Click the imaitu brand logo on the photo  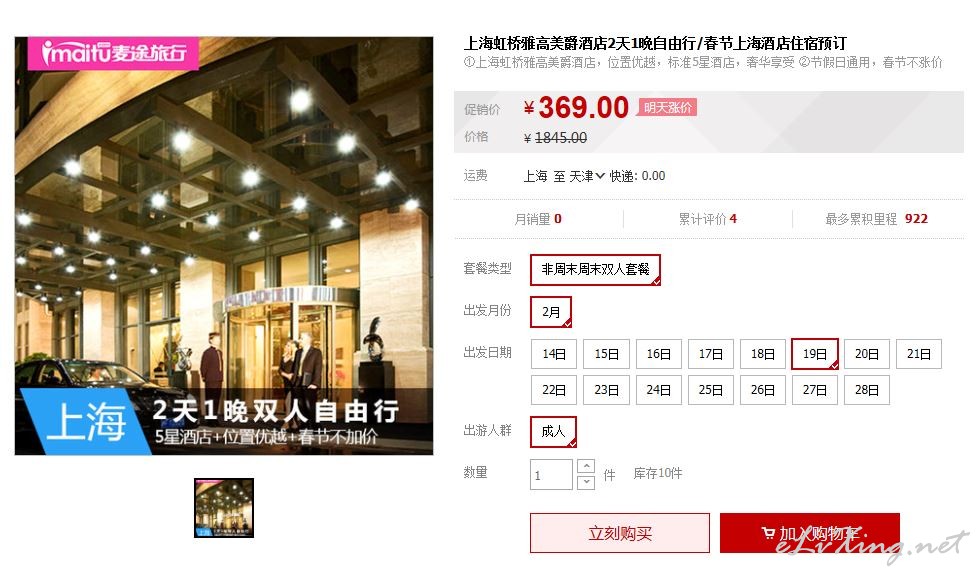click(113, 54)
